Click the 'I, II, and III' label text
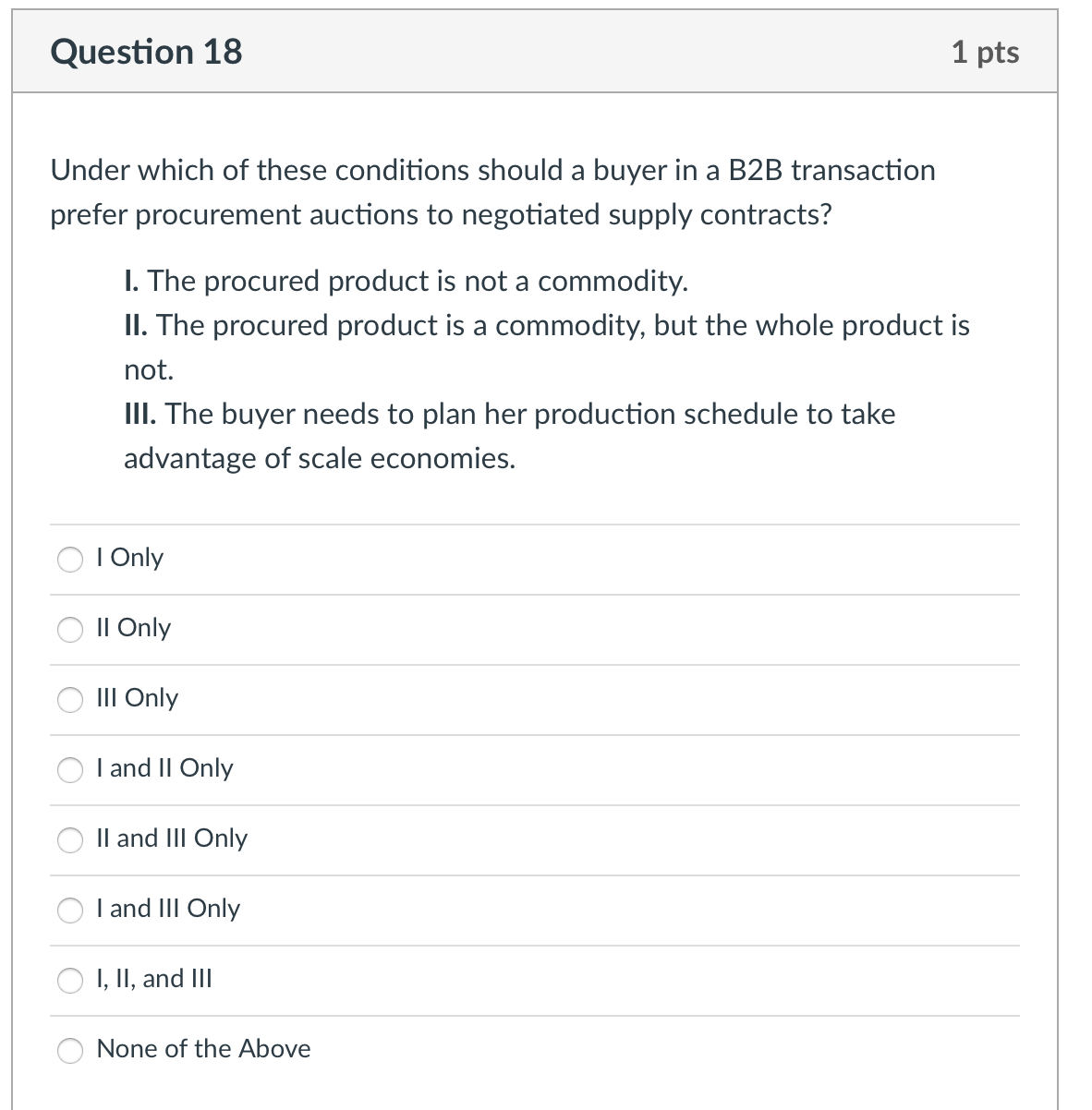This screenshot has height=1110, width=1092. tap(153, 979)
